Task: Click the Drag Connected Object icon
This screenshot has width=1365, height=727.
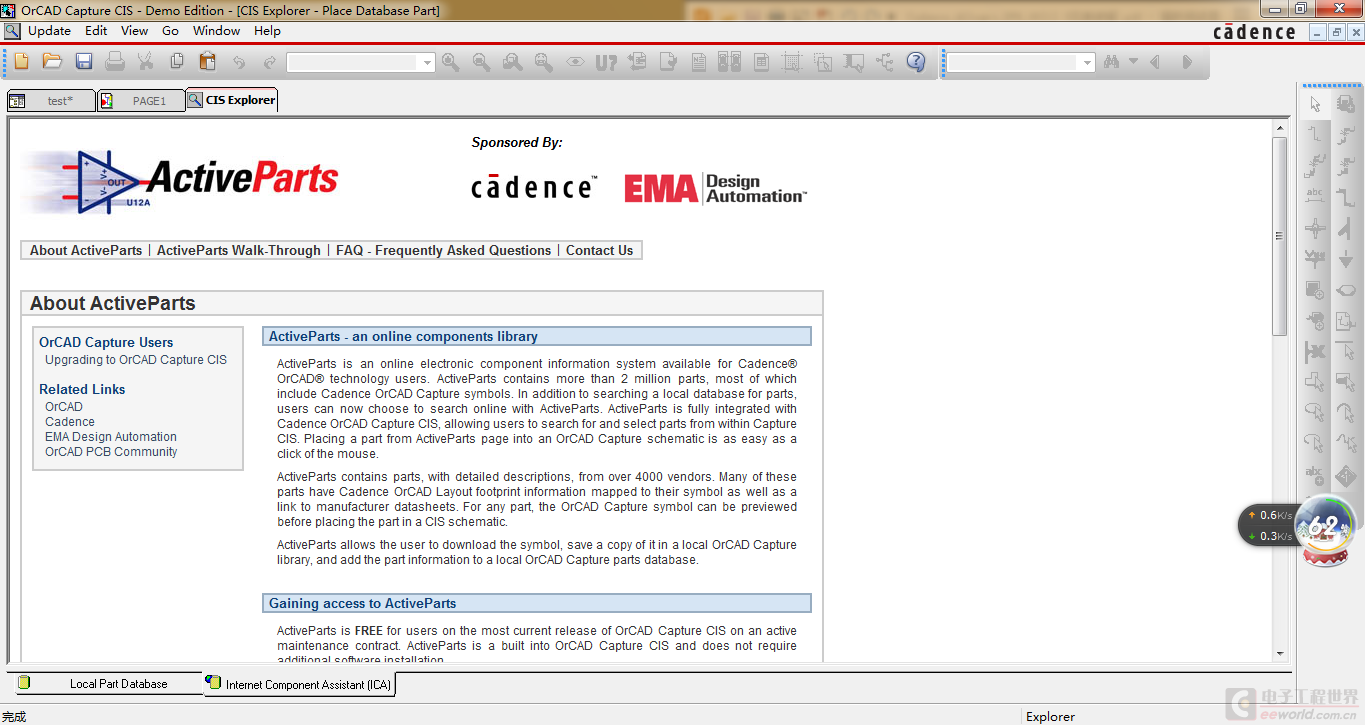Action: click(854, 62)
